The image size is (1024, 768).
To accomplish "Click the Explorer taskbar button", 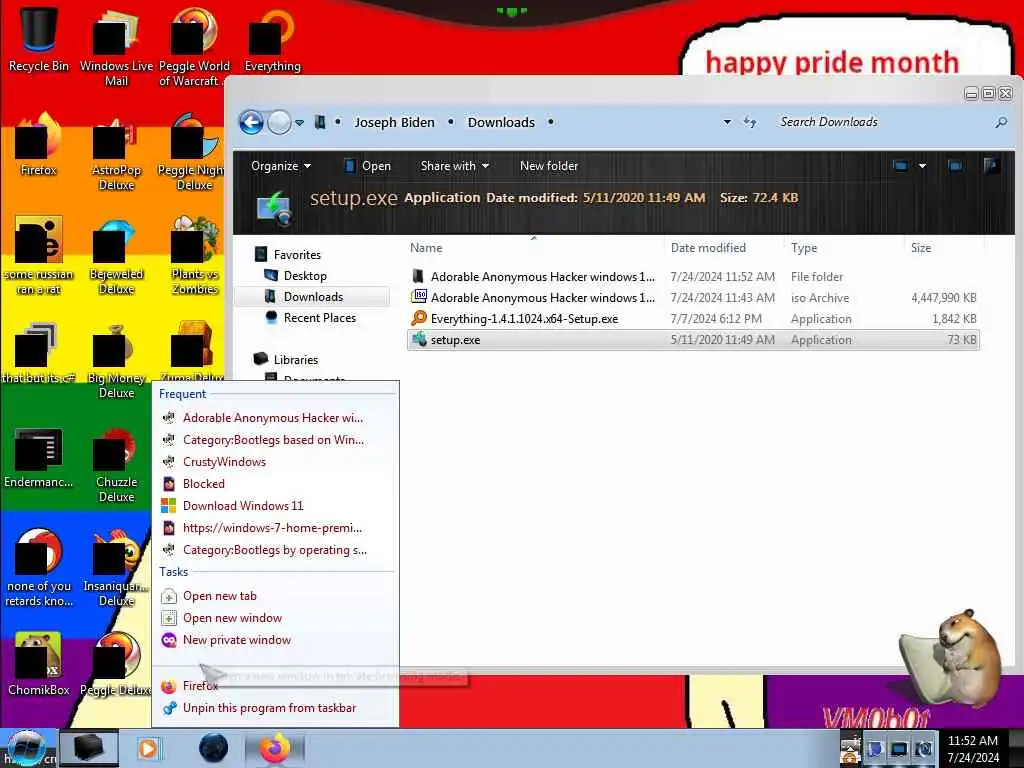I will point(89,748).
